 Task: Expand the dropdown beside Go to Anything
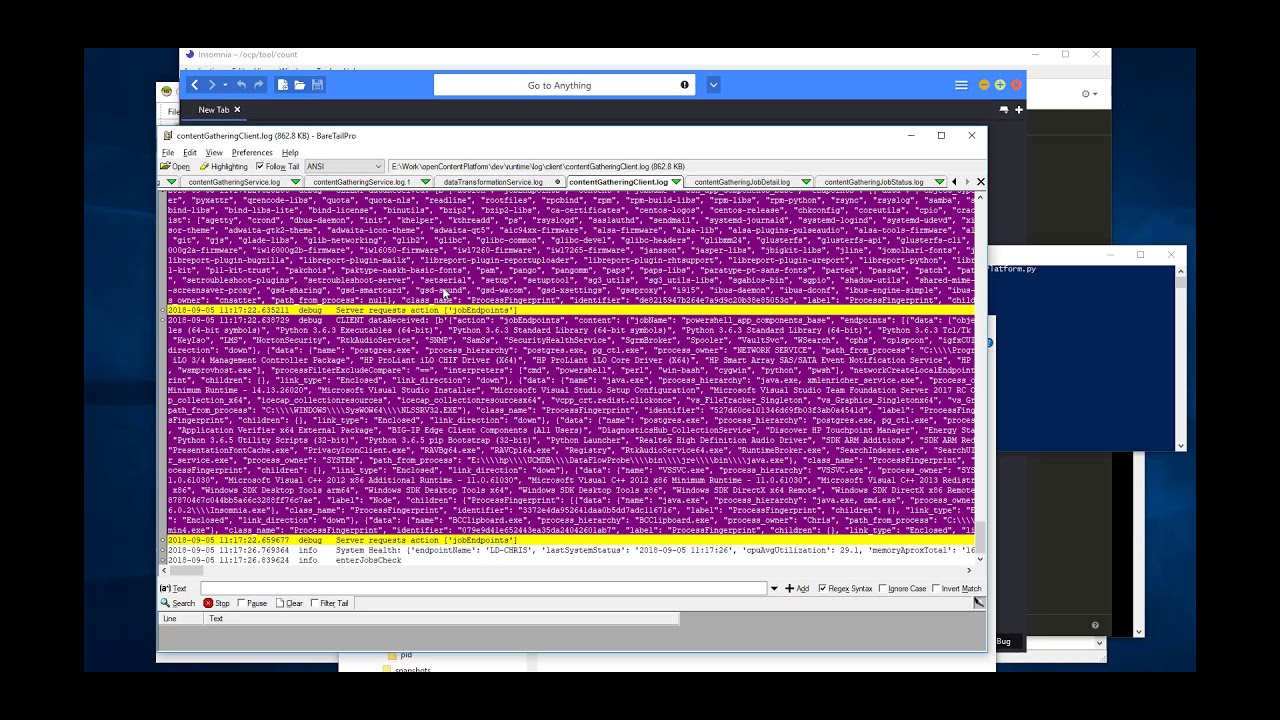[713, 85]
